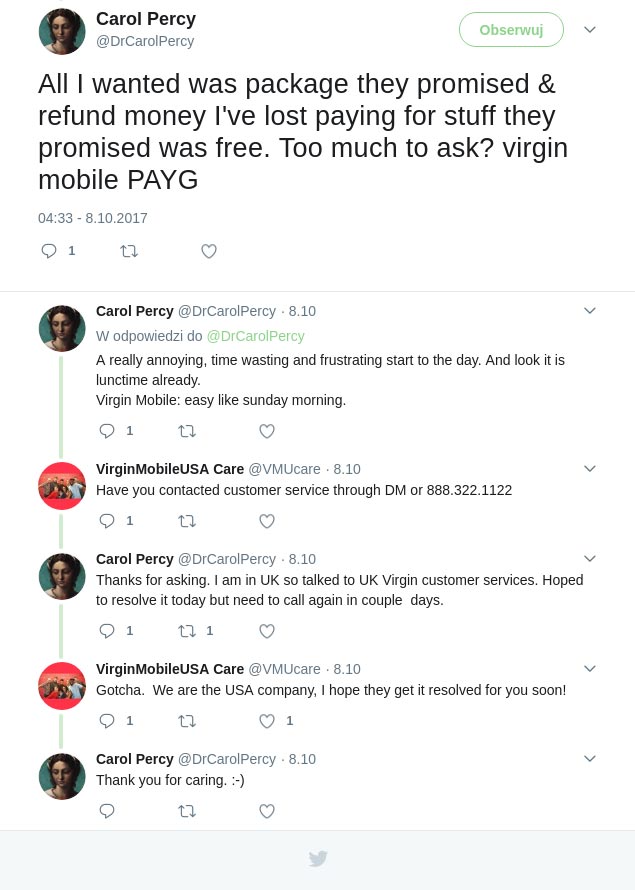Select the reply count on the main tweet
Viewport: 635px width, 890px height.
(x=71, y=251)
